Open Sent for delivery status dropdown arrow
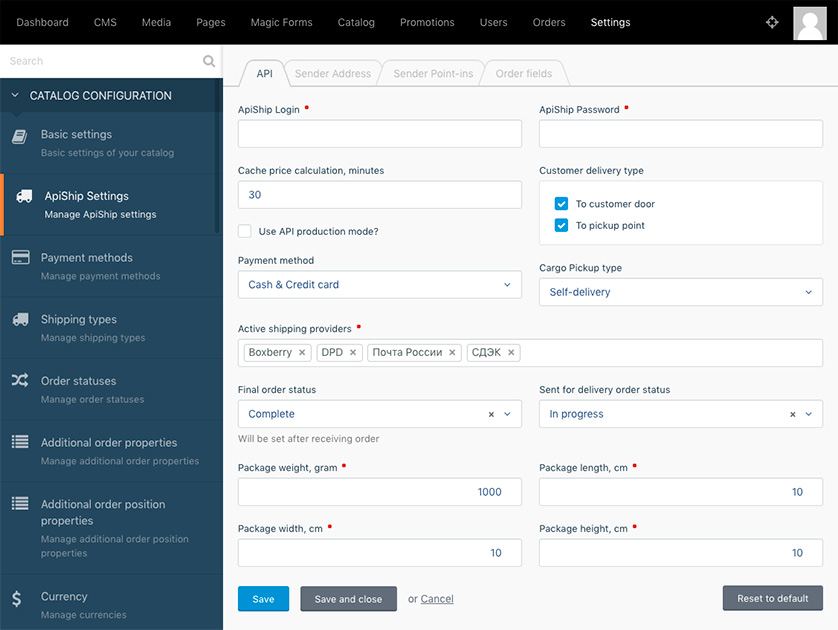 [809, 414]
